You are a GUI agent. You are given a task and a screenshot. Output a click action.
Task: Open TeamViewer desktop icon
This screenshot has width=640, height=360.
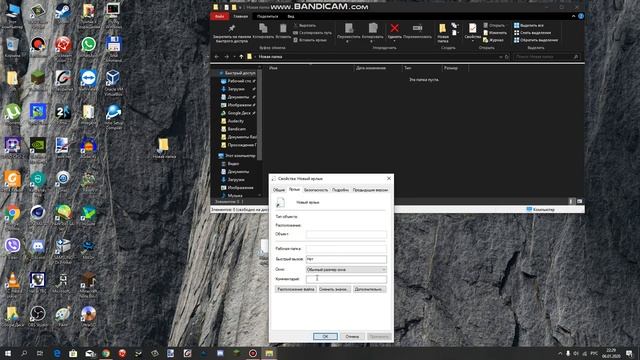pyautogui.click(x=89, y=79)
